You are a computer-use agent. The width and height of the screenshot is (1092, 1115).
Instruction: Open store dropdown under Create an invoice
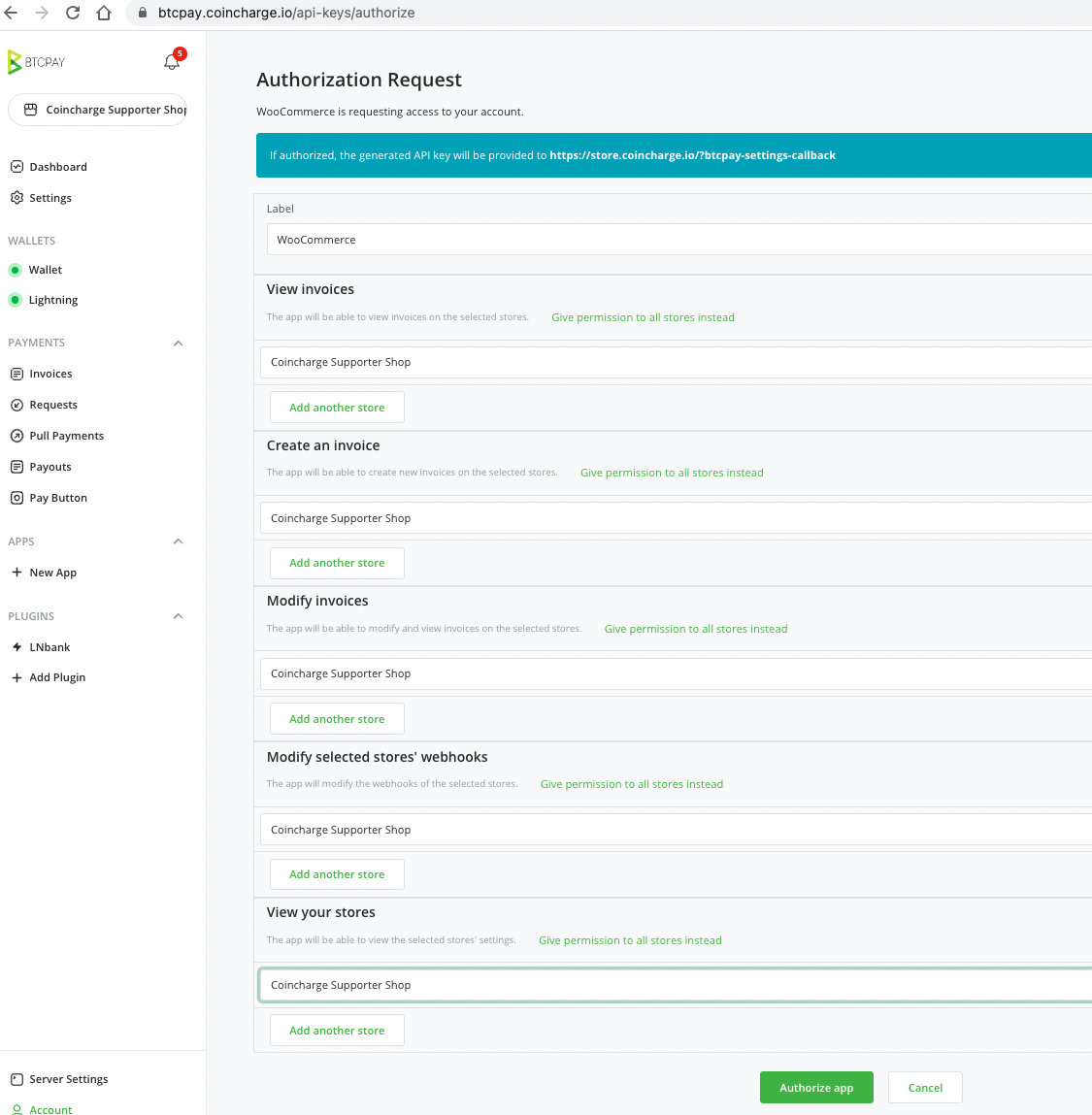coord(676,518)
